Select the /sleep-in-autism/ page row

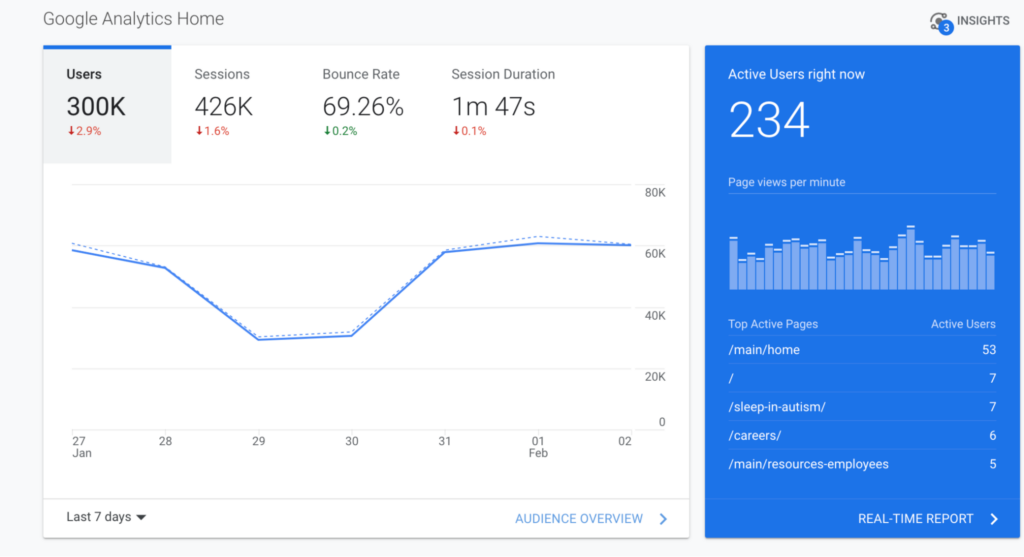(x=861, y=407)
